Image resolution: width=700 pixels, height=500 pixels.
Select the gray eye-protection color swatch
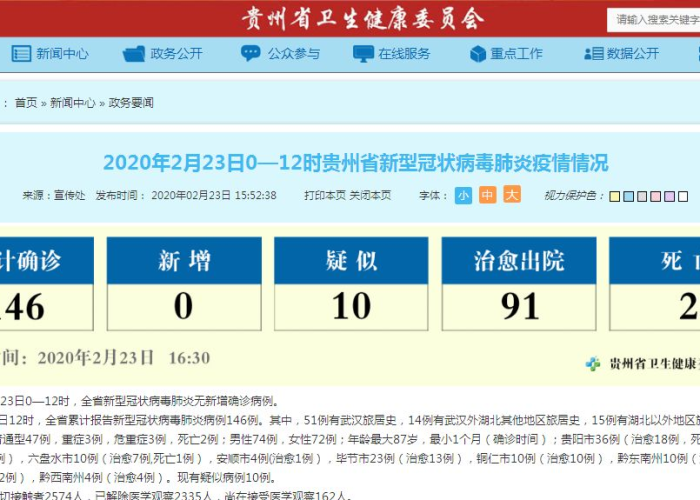[642, 196]
